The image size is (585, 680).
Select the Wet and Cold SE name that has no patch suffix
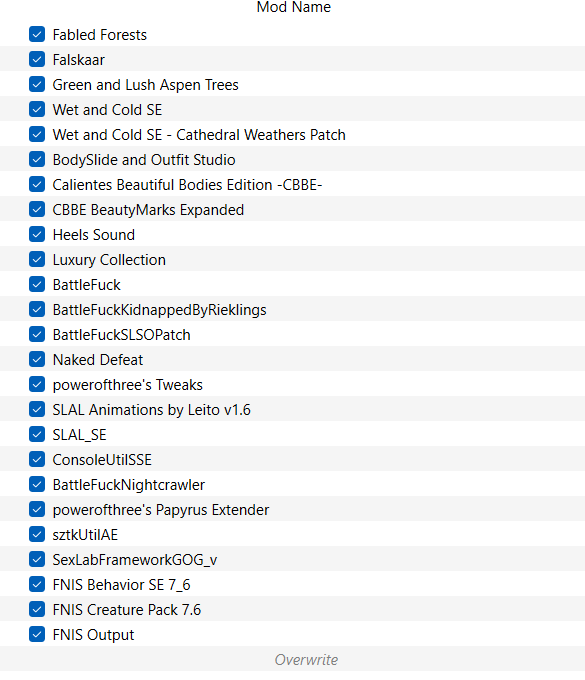pyautogui.click(x=107, y=110)
